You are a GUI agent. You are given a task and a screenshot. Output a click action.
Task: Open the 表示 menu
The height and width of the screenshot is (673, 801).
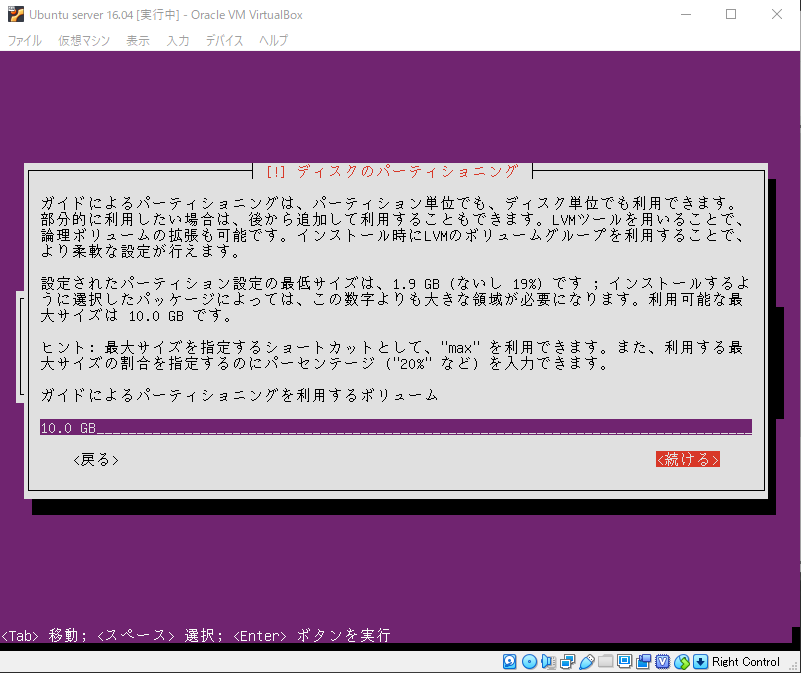pos(140,41)
